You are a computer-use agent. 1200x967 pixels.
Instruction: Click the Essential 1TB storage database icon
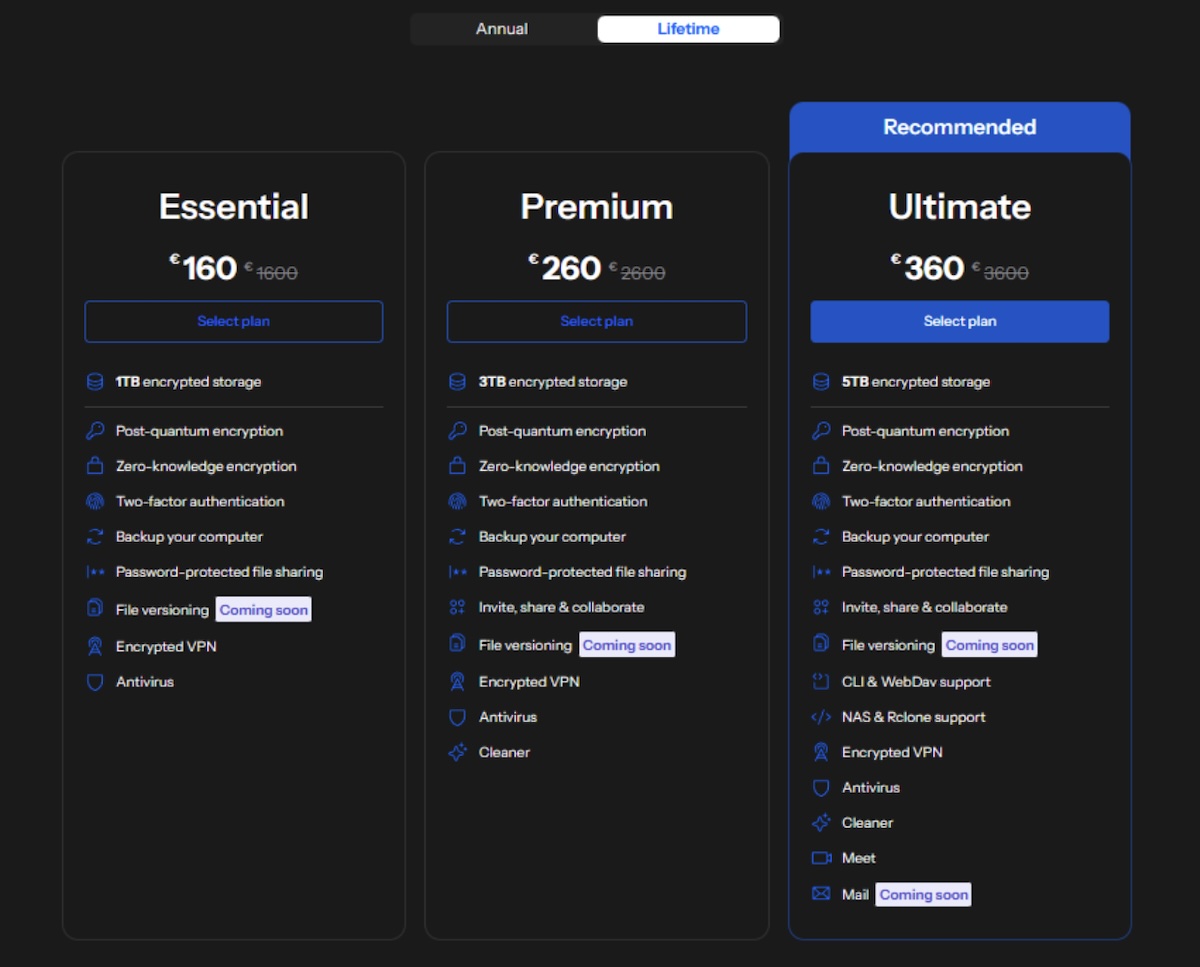tap(95, 382)
